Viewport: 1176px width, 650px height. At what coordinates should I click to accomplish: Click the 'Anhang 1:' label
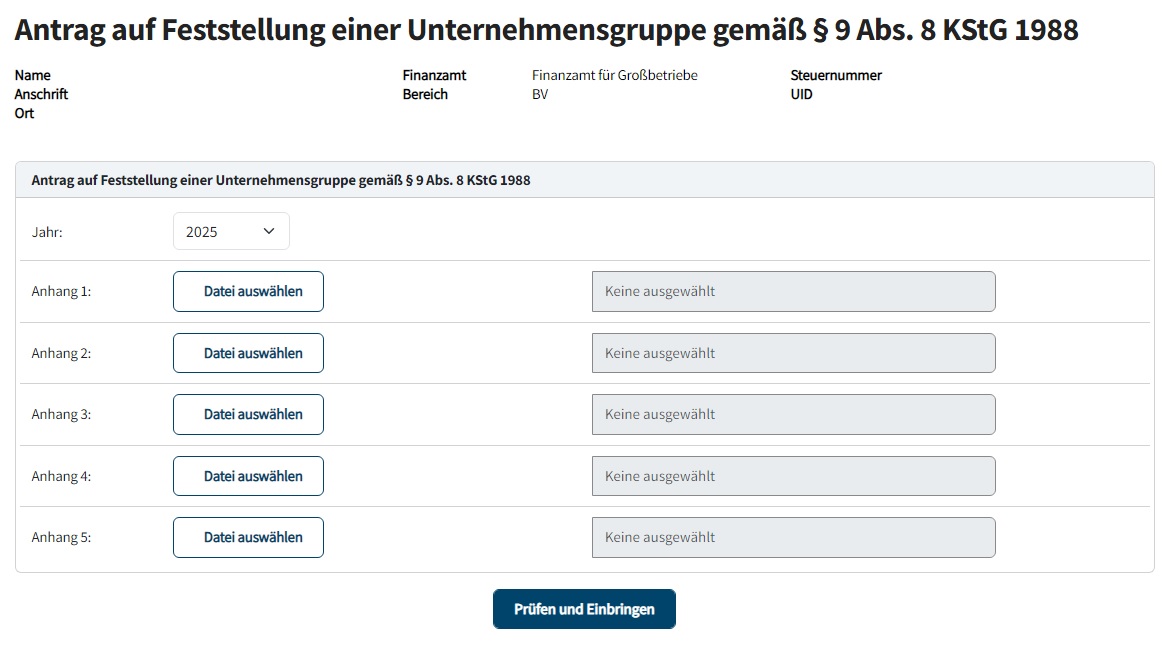tap(61, 292)
